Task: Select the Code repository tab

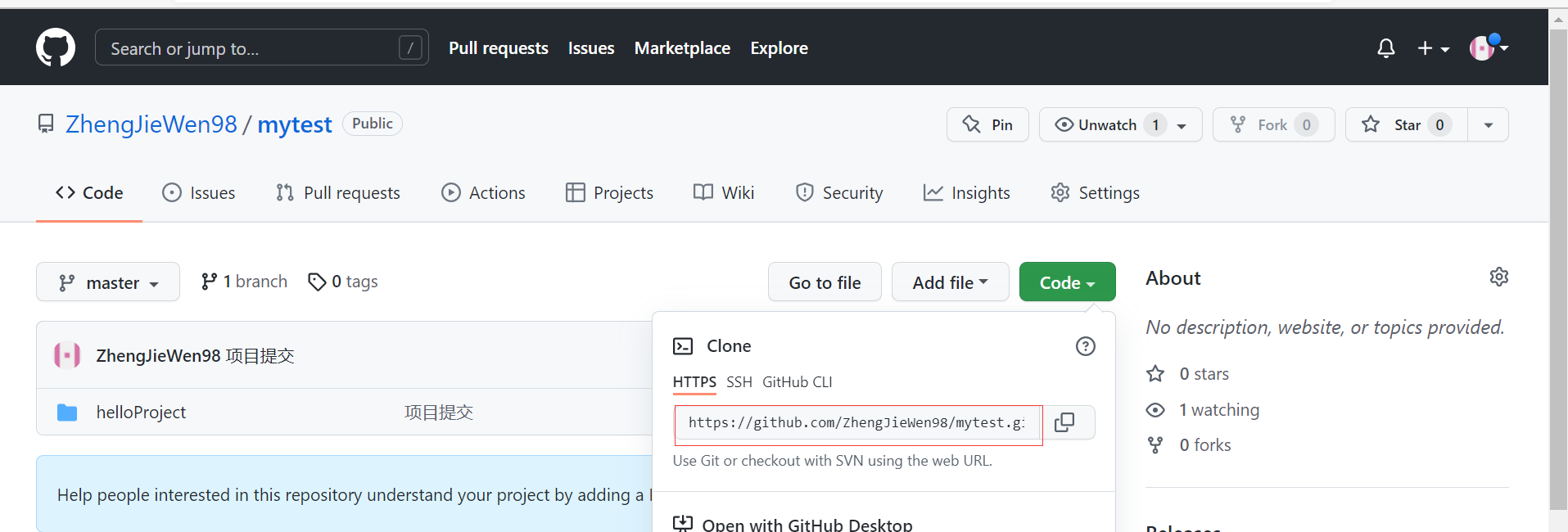Action: [89, 193]
